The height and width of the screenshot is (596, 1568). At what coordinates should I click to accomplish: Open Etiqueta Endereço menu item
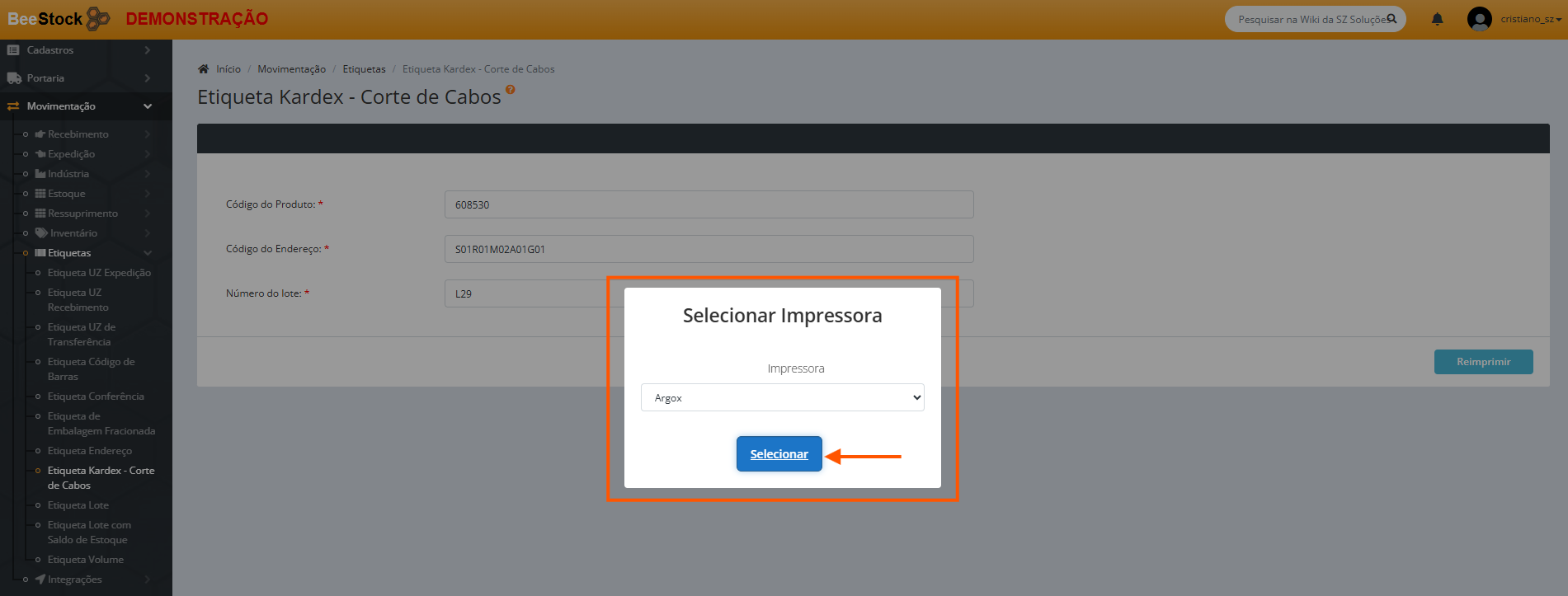click(x=90, y=451)
